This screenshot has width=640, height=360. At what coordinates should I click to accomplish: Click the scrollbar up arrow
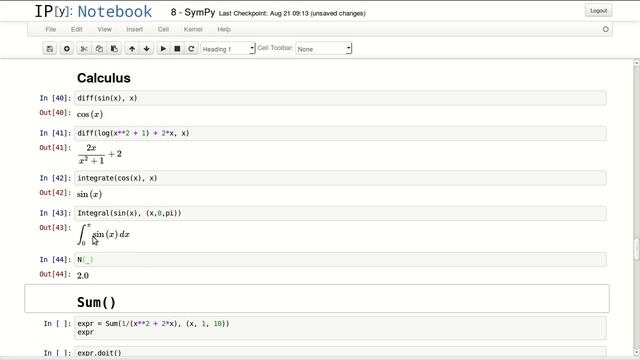click(636, 63)
